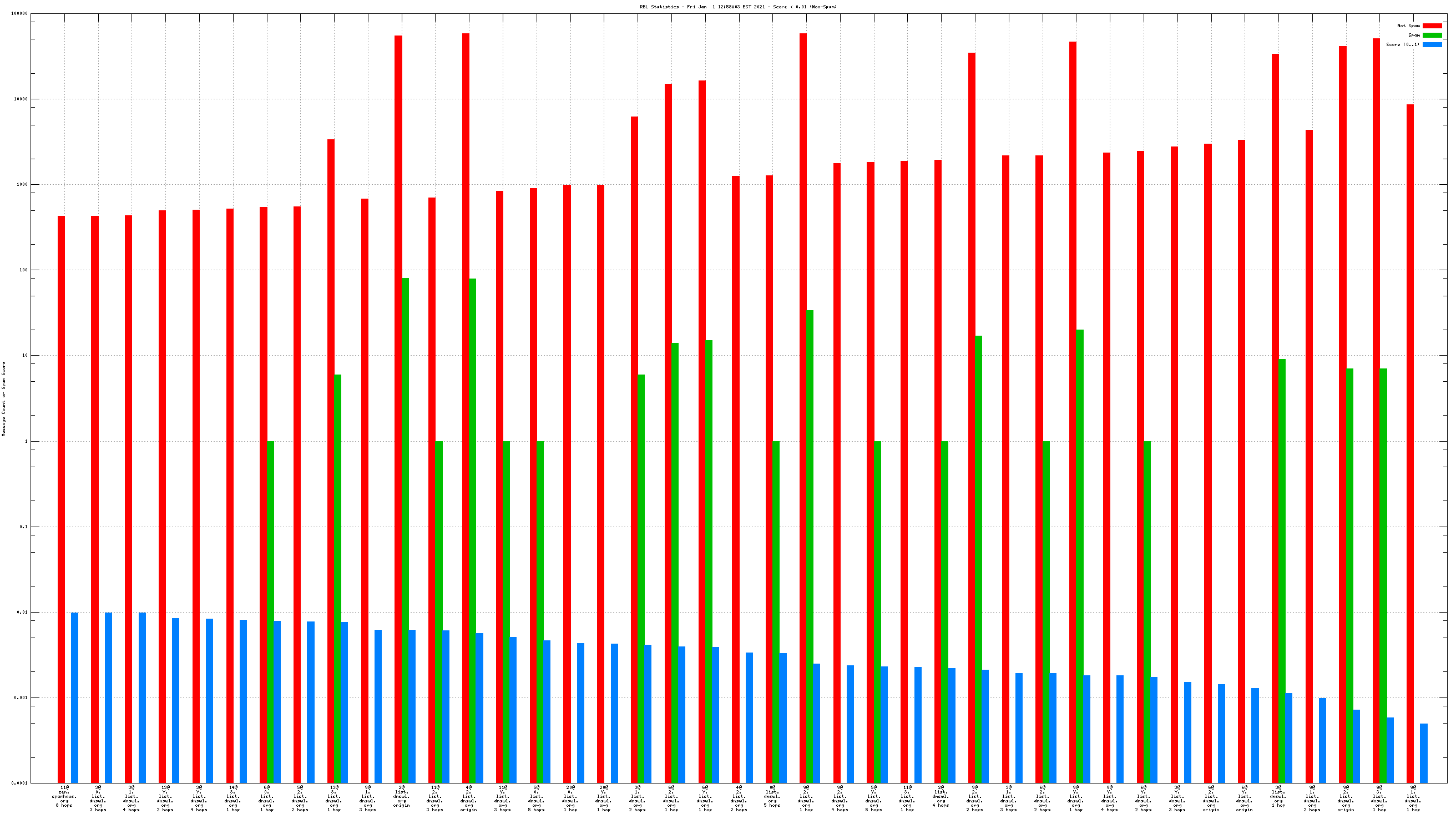Image resolution: width=1456 pixels, height=819 pixels.
Task: Click the 13@ 3.list.dnswl.org 1 hop label
Action: click(333, 798)
